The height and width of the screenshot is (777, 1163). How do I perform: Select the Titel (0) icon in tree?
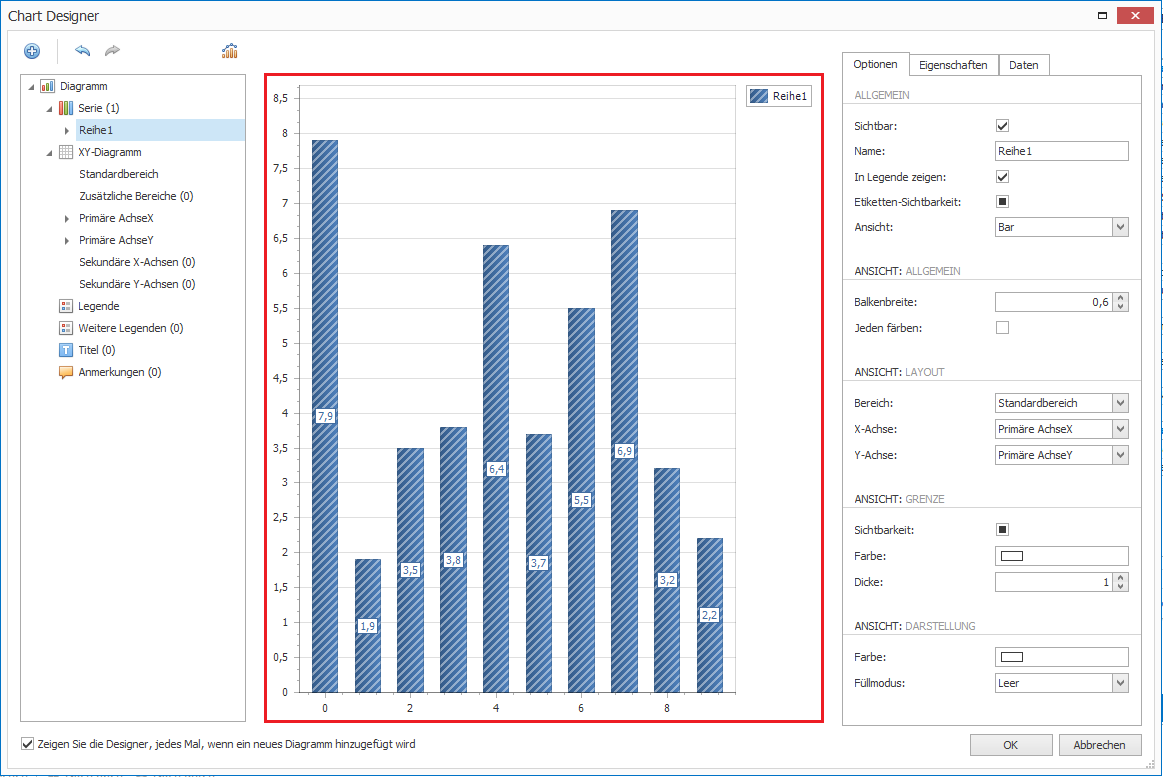point(66,350)
